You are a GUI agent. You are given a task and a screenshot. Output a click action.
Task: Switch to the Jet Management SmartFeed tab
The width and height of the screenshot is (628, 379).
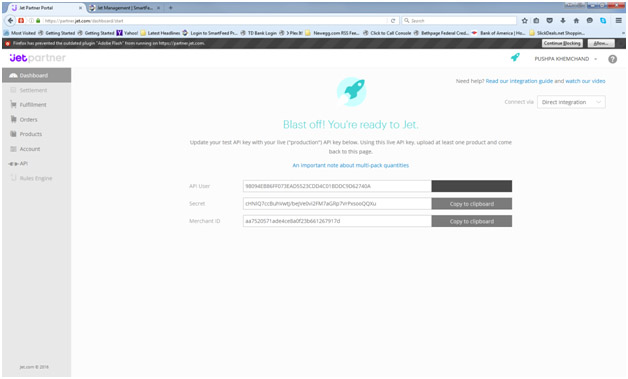click(124, 8)
